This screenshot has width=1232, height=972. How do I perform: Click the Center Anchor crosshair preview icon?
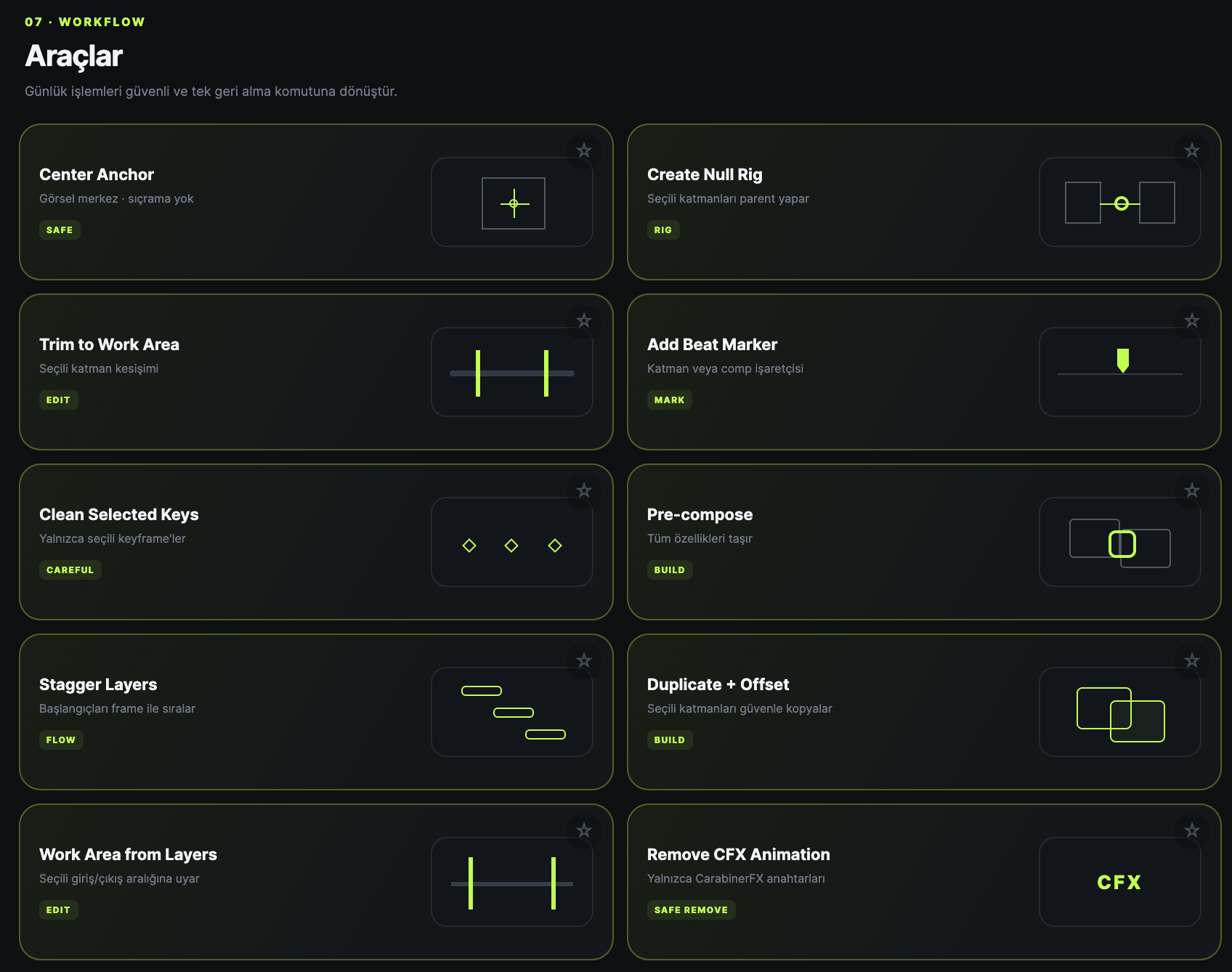(x=512, y=202)
